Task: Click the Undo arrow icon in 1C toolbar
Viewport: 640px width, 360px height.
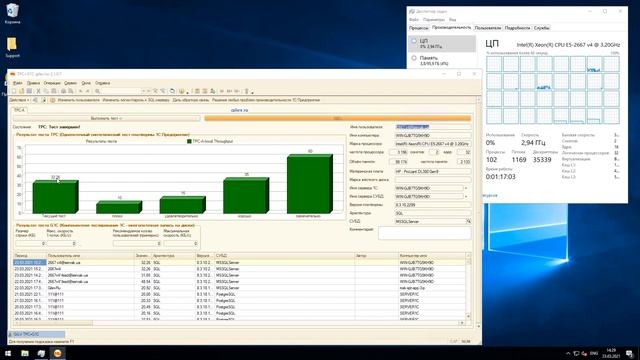Action: click(x=80, y=91)
